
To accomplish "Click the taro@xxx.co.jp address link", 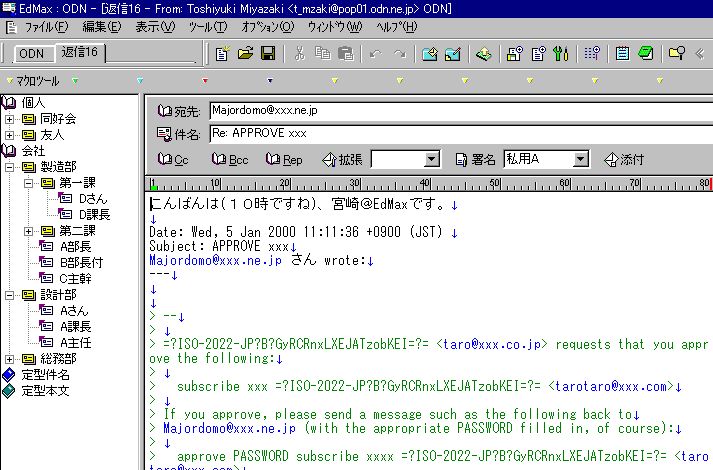I will (492, 344).
